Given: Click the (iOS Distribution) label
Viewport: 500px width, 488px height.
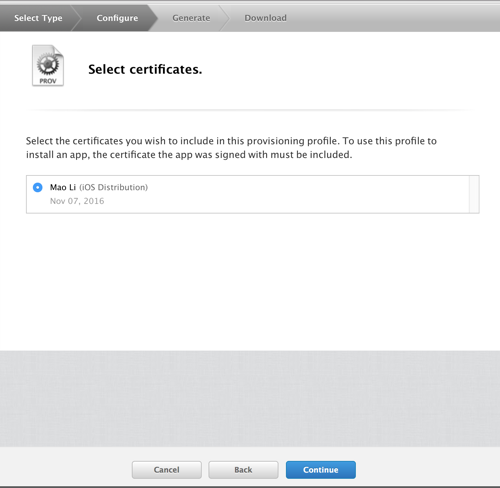Looking at the screenshot, I should tap(113, 187).
